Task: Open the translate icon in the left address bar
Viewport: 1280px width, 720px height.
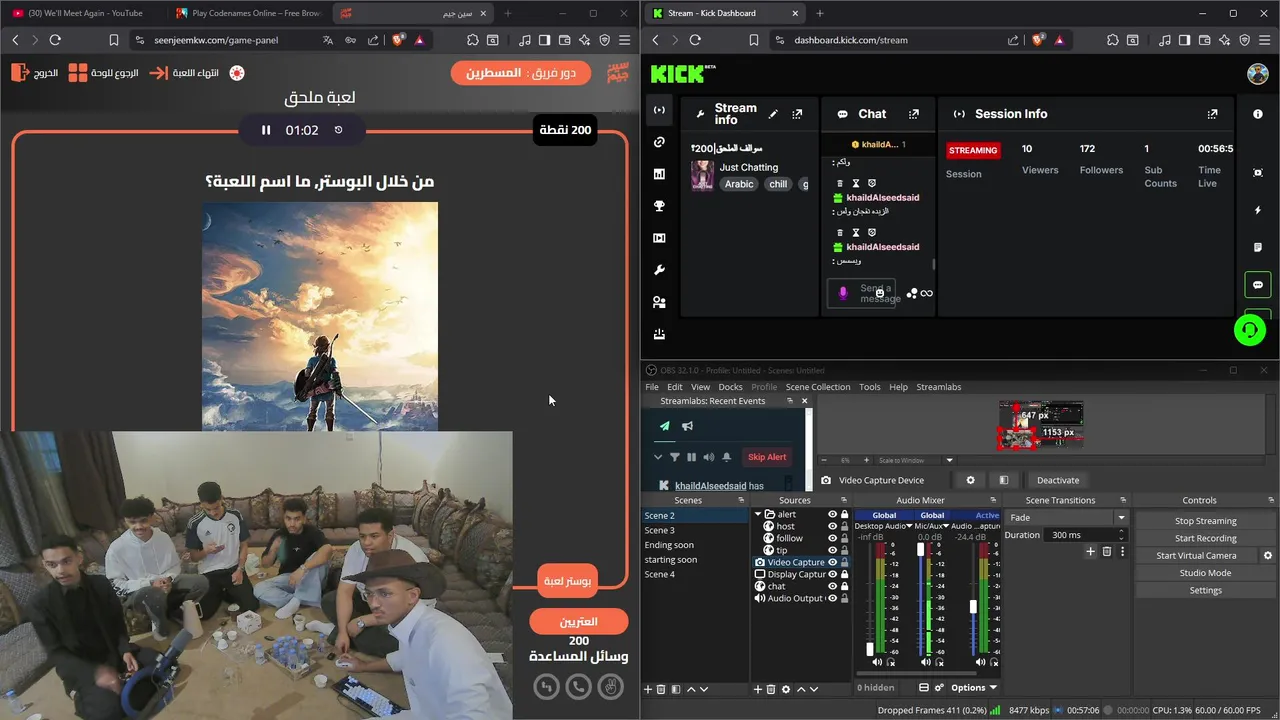Action: [328, 40]
